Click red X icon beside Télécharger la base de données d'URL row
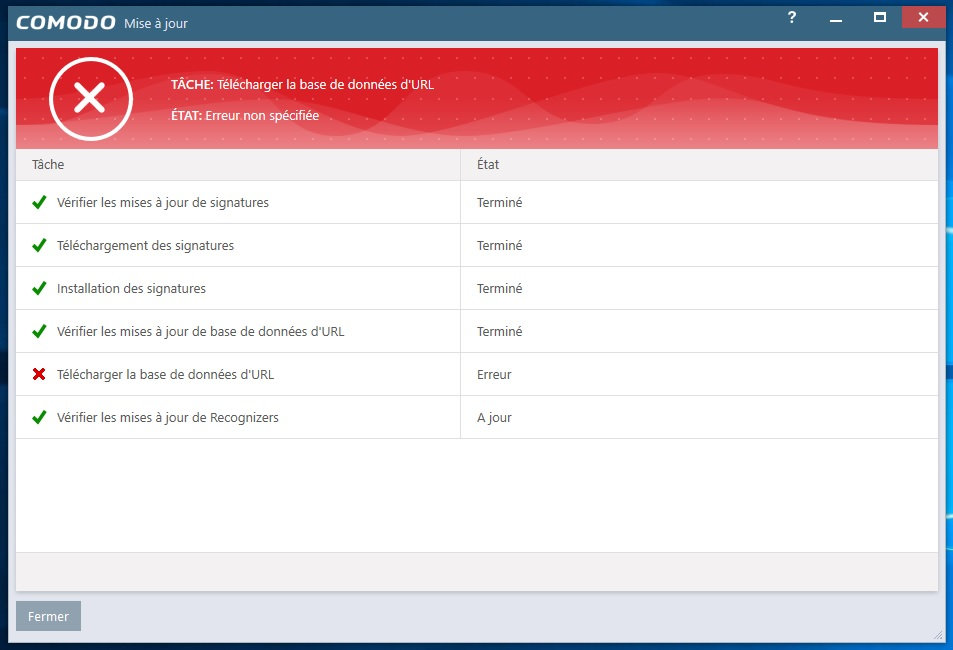 [x=40, y=374]
